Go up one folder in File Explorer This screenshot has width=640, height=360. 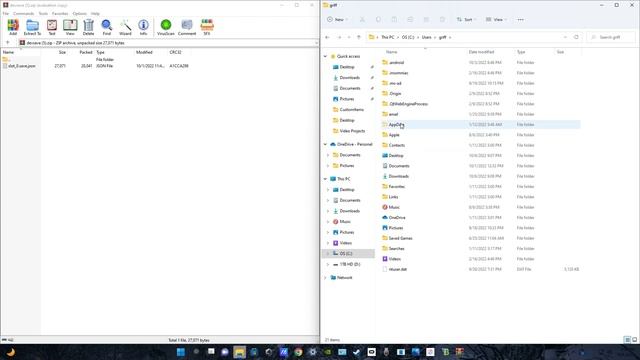(359, 37)
